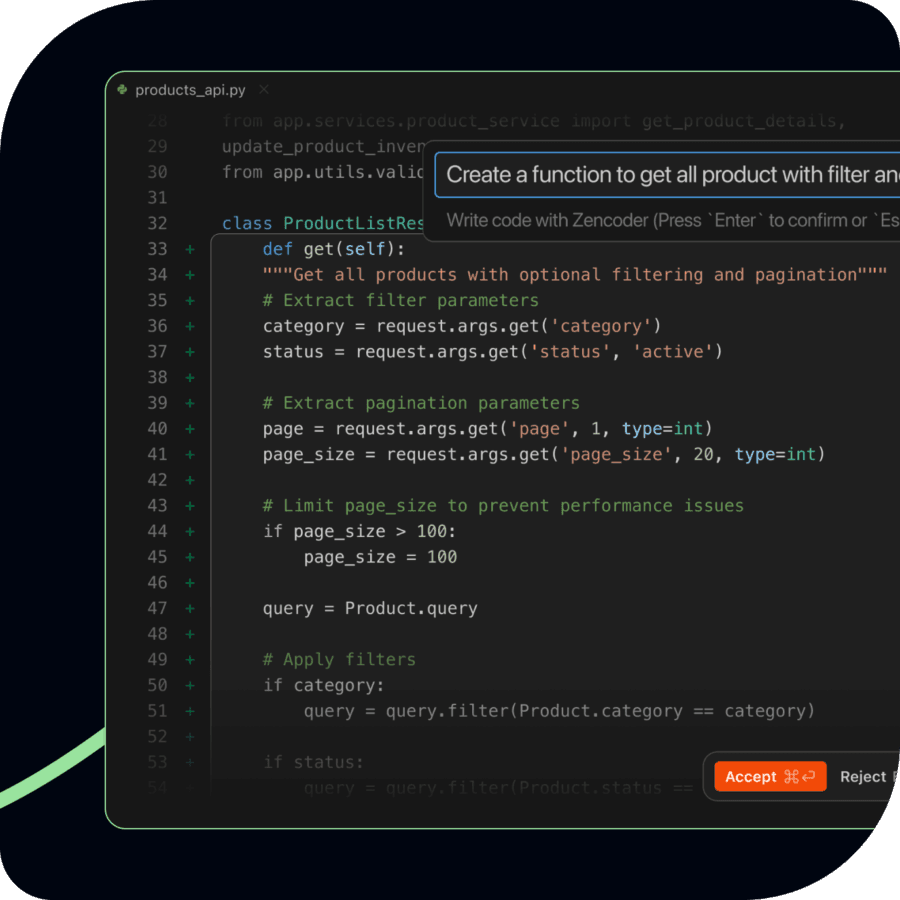Click line number 30 in gutter

coord(157,172)
